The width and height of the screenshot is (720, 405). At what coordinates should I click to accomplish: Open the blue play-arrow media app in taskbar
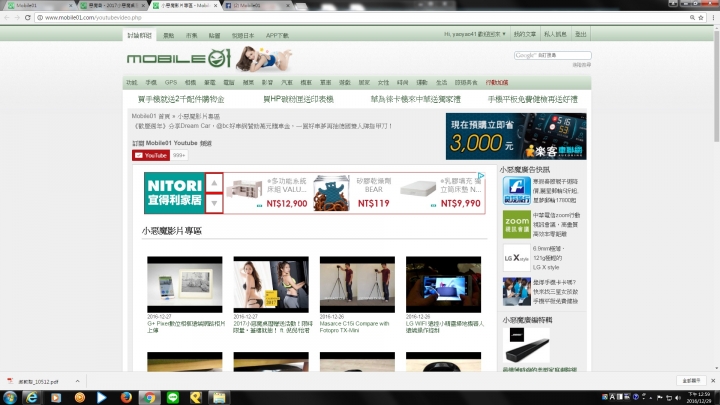(x=101, y=397)
